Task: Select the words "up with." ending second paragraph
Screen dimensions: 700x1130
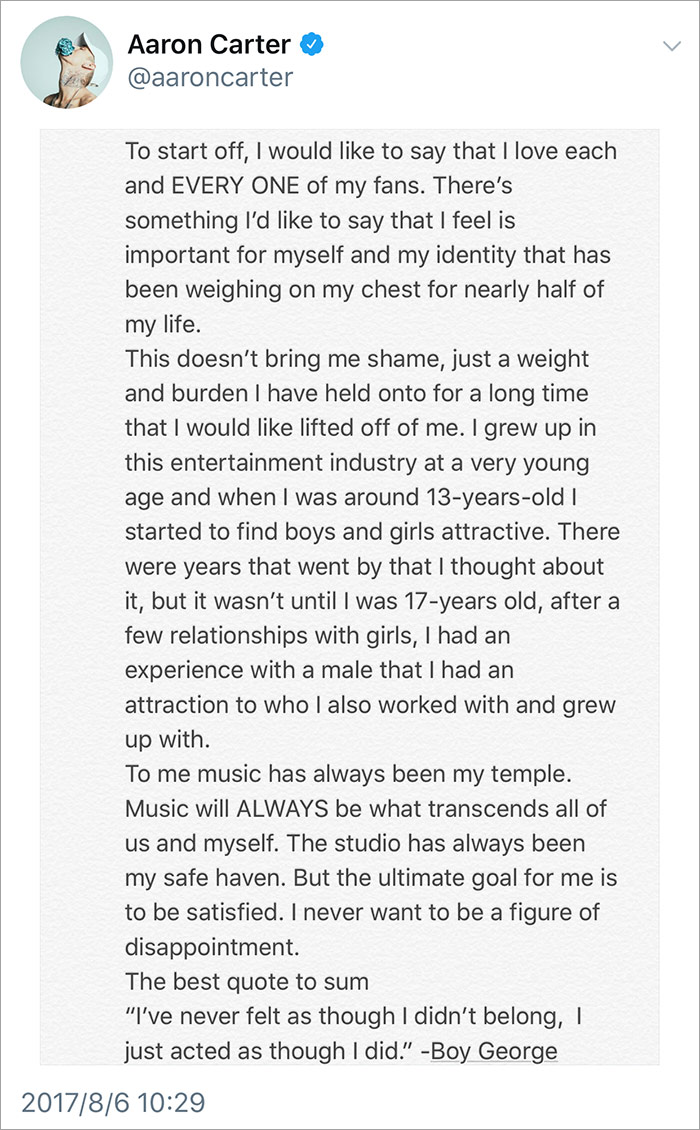Action: [167, 739]
